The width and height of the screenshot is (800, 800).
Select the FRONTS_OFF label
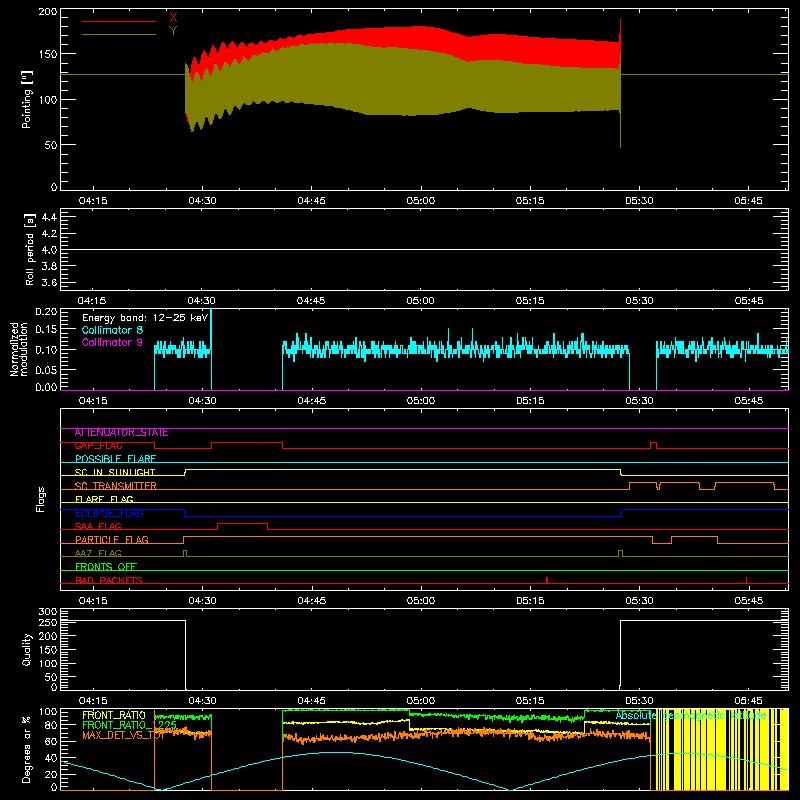[x=106, y=567]
